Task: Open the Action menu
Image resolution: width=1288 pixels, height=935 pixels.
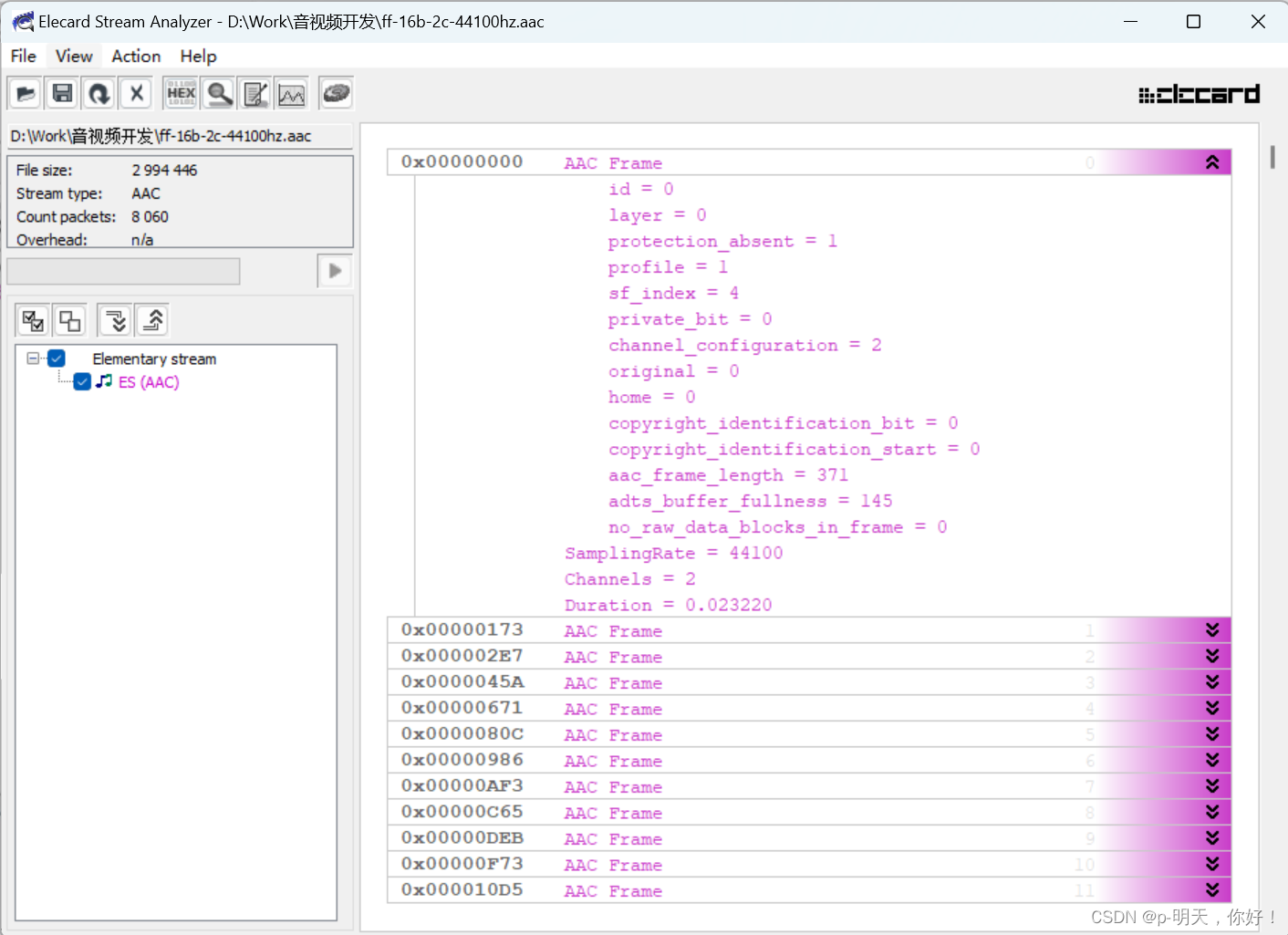Action: [136, 56]
